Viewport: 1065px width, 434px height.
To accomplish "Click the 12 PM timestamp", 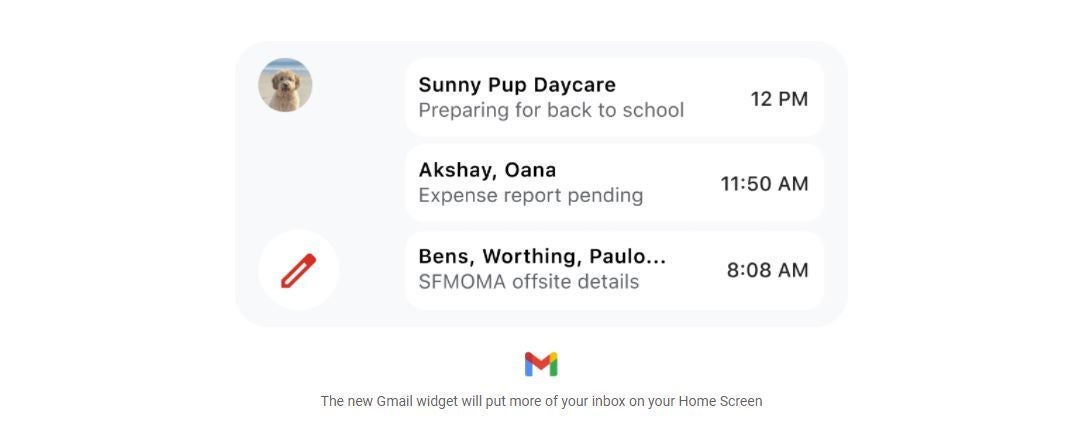I will click(779, 98).
